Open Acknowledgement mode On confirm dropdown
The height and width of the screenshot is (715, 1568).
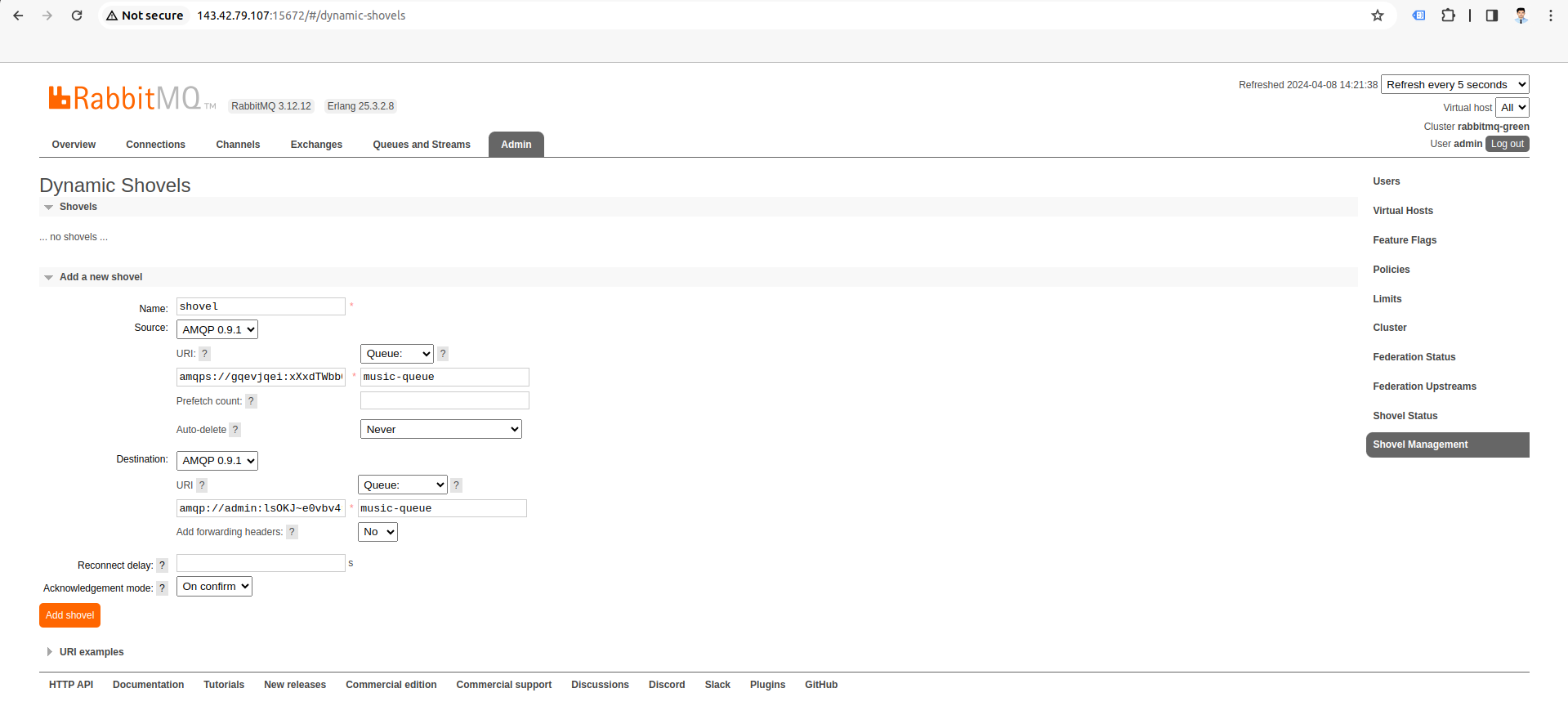coord(214,587)
